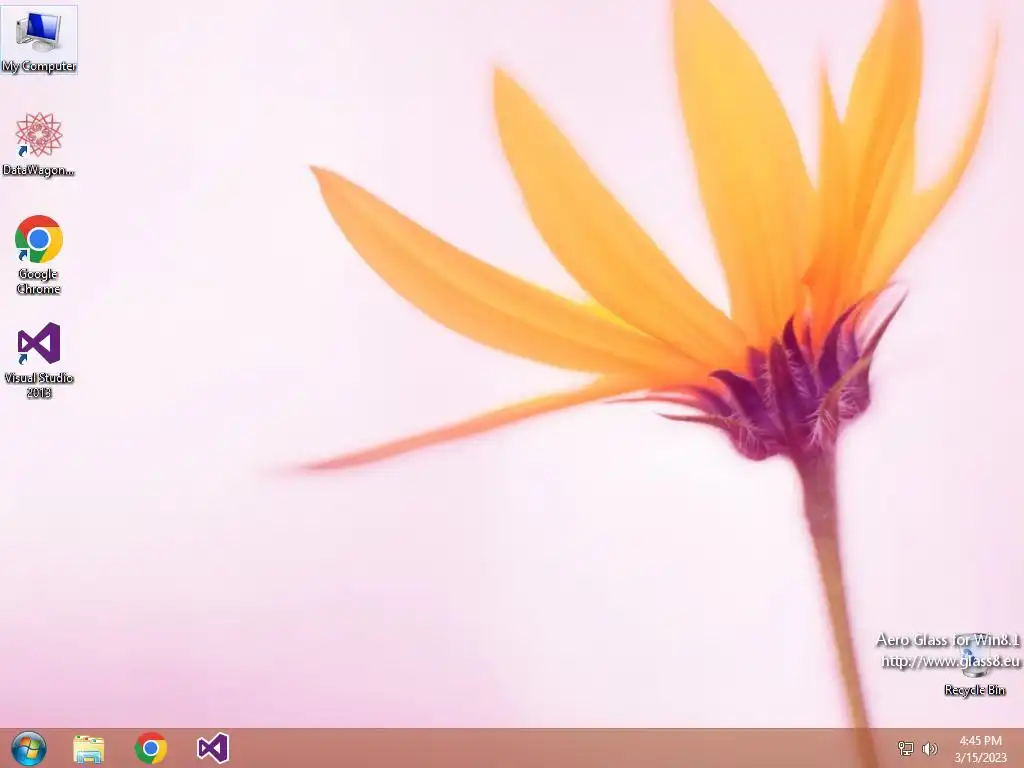Viewport: 1024px width, 768px height.
Task: Launch Chrome from the taskbar
Action: tap(151, 748)
